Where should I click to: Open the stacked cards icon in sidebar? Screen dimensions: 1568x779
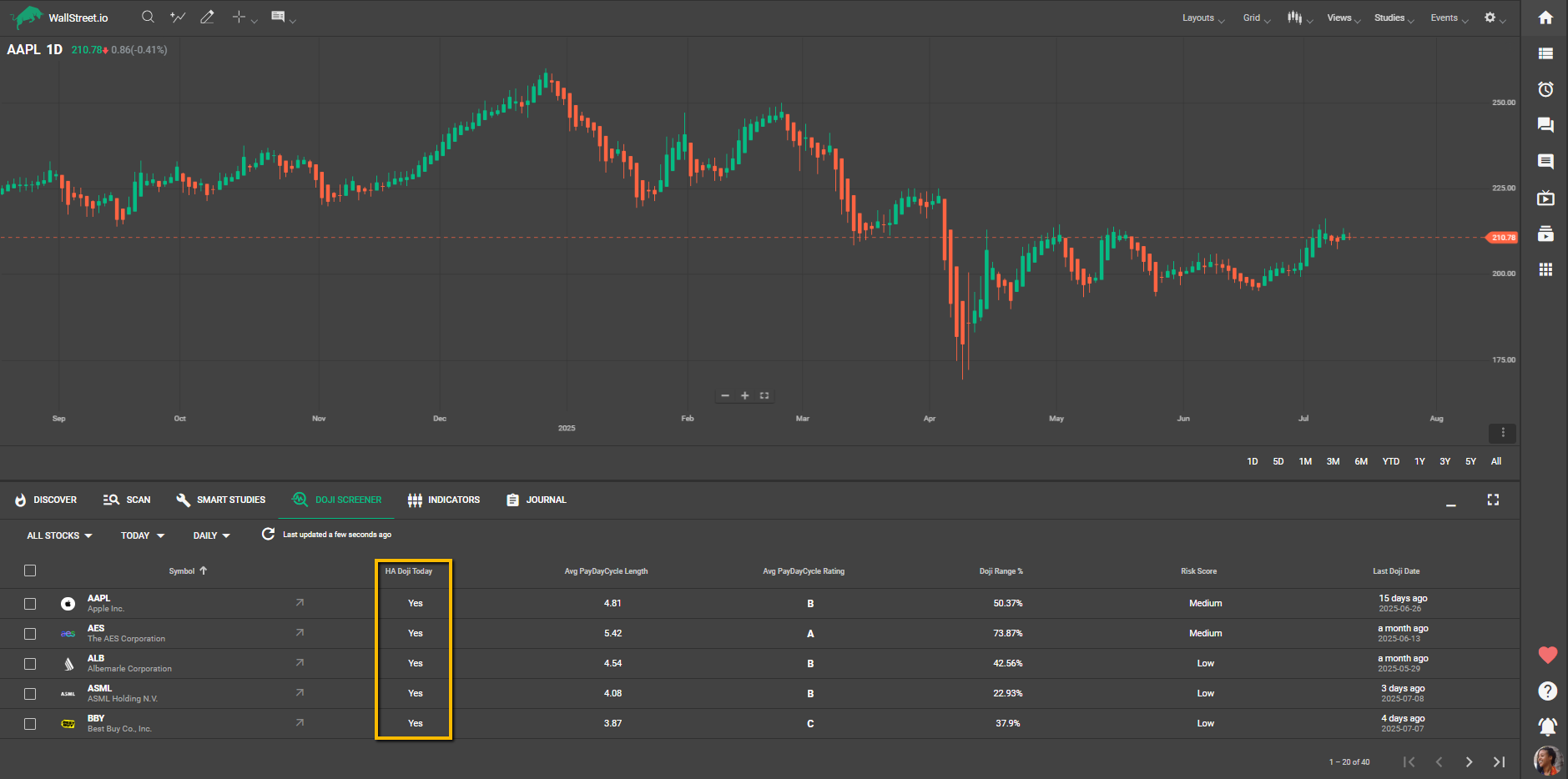point(1545,234)
